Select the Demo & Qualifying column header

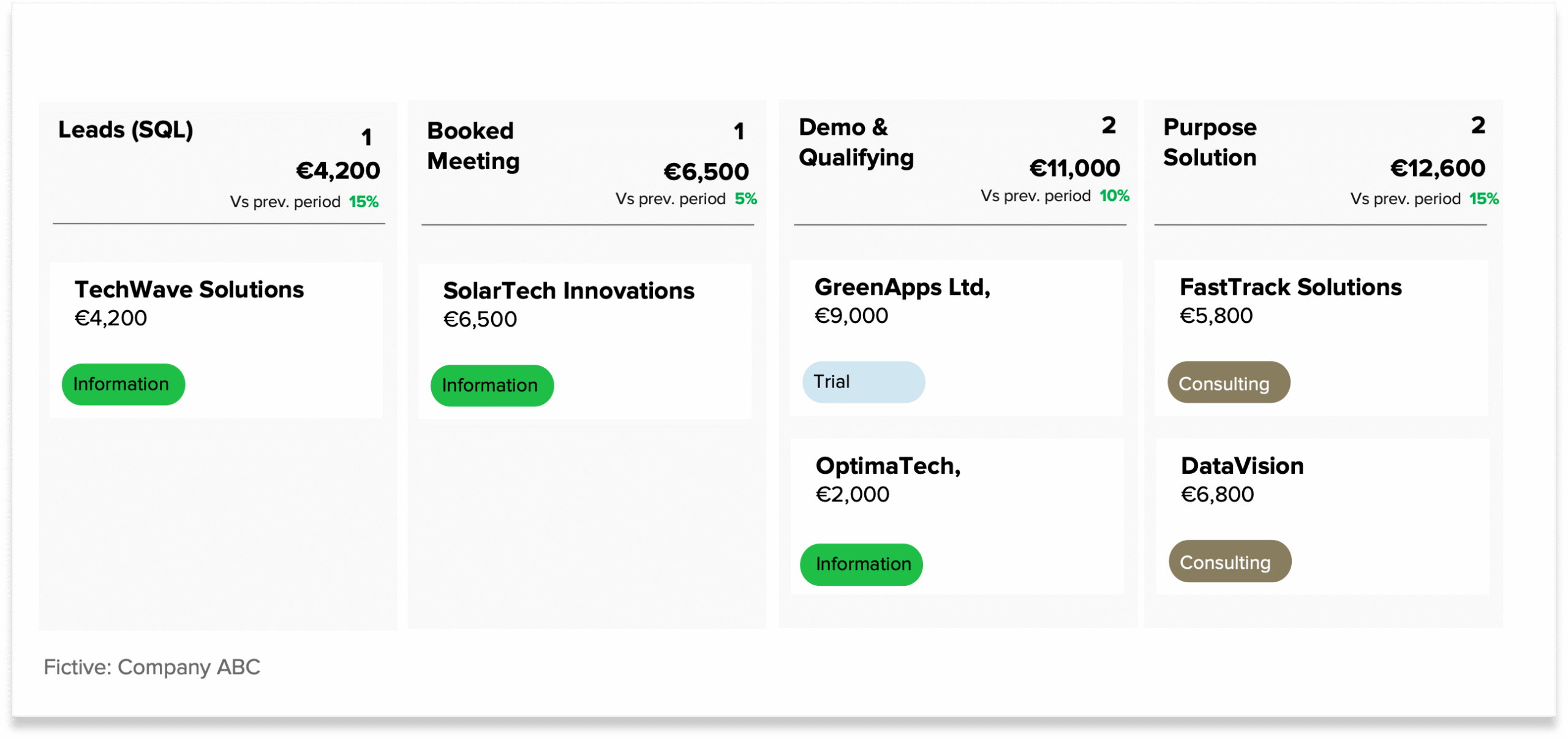point(856,142)
